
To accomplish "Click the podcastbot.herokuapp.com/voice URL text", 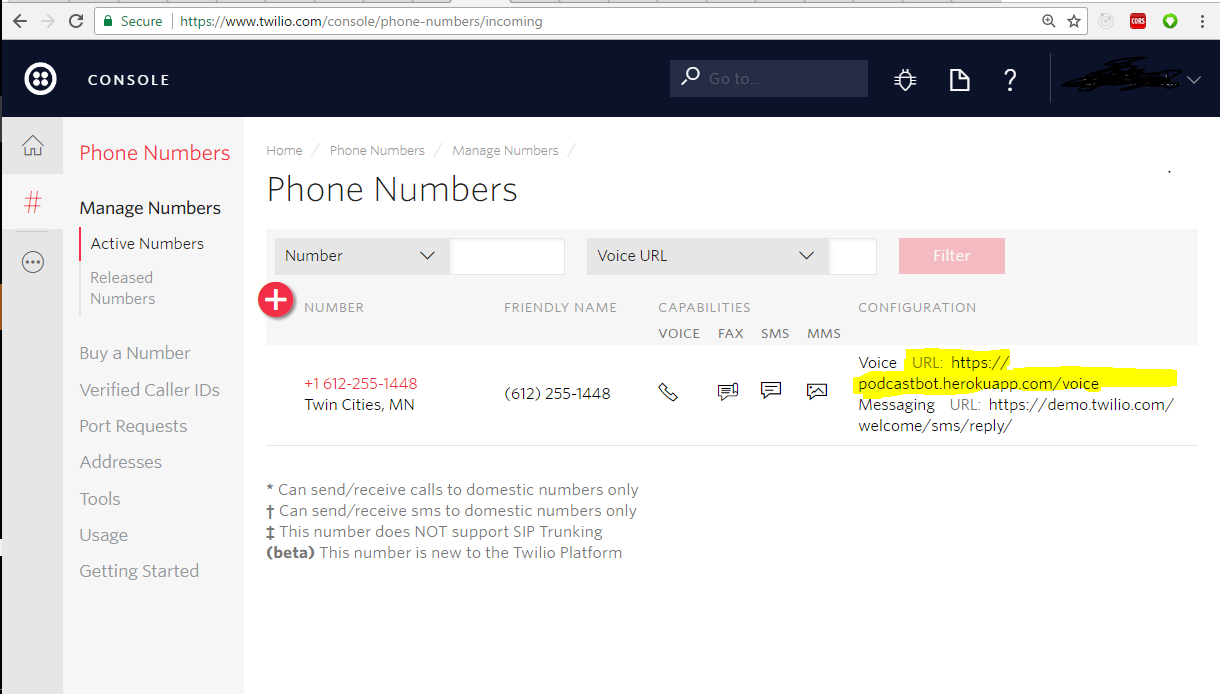I will click(978, 384).
